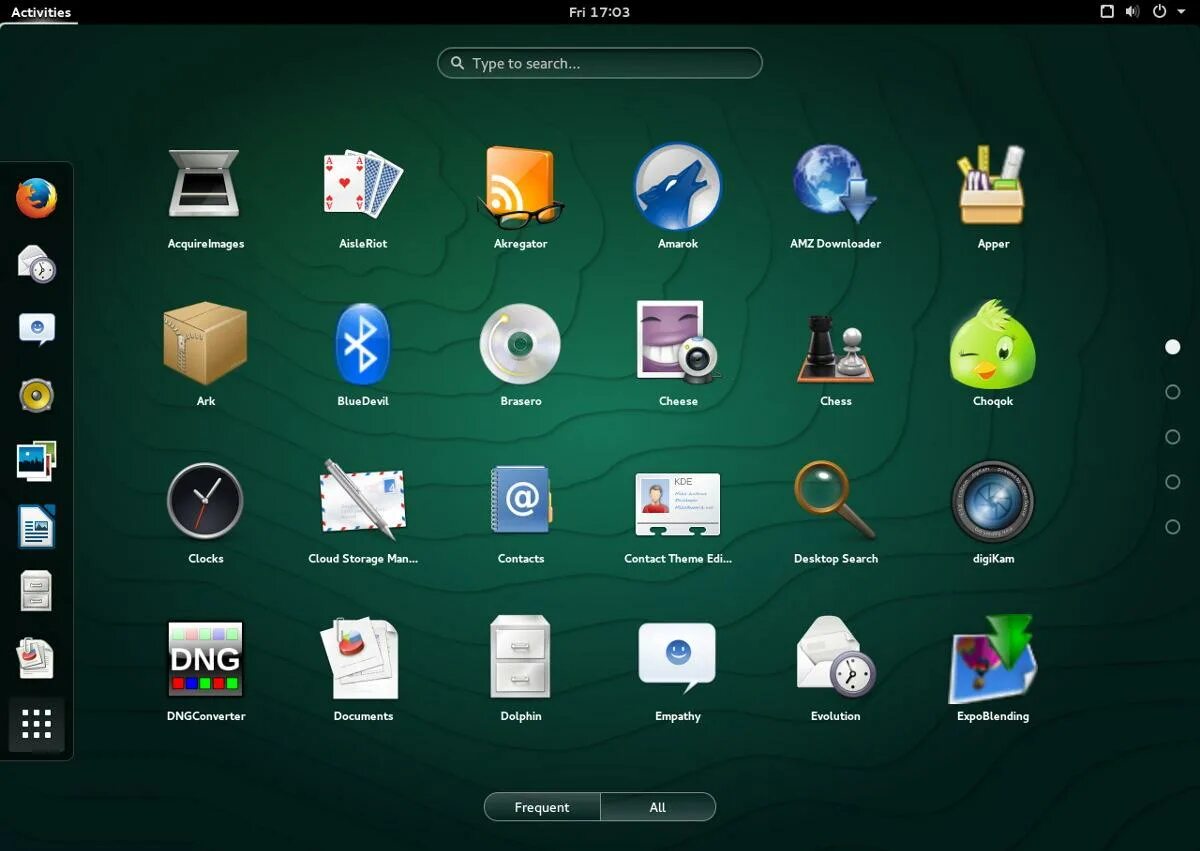This screenshot has height=851, width=1200.
Task: Open the photo viewer from the dash
Action: click(x=36, y=461)
